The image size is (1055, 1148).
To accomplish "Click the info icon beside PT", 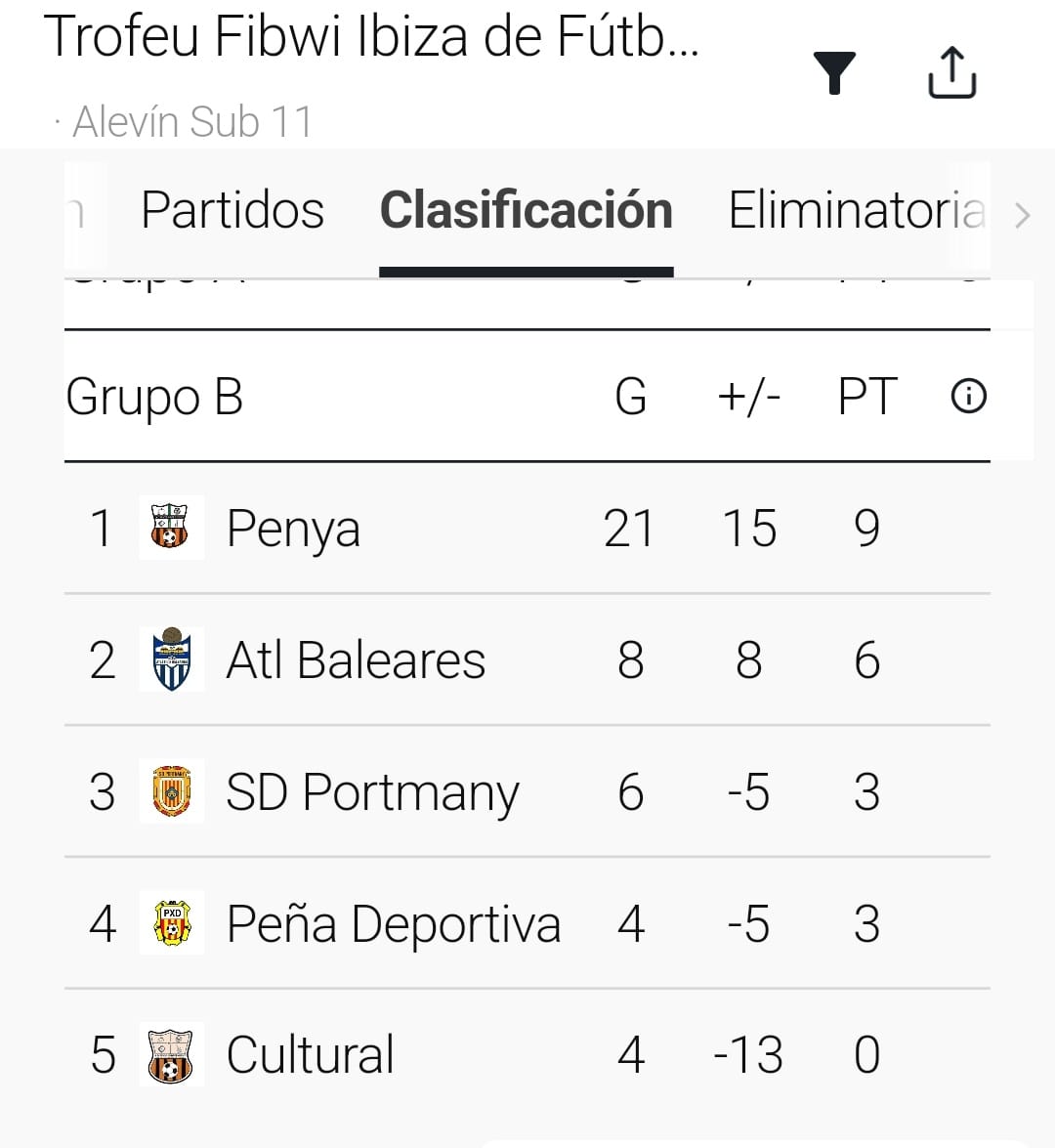I will click(x=968, y=397).
